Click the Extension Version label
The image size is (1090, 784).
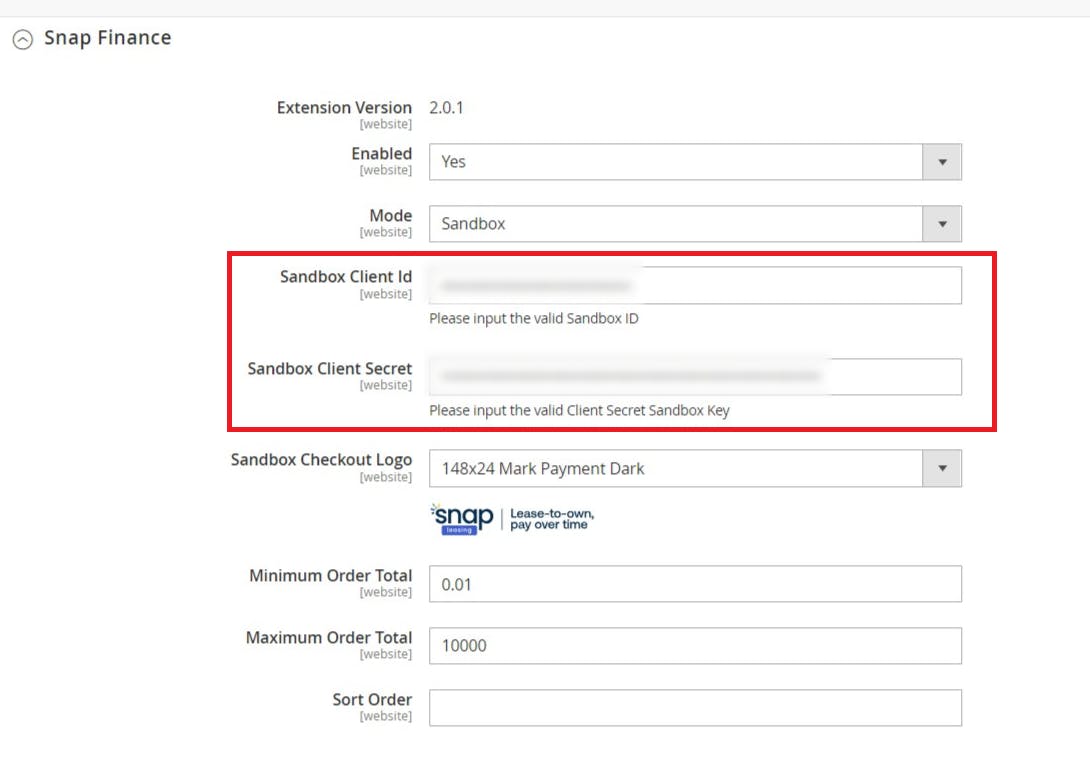click(x=344, y=108)
